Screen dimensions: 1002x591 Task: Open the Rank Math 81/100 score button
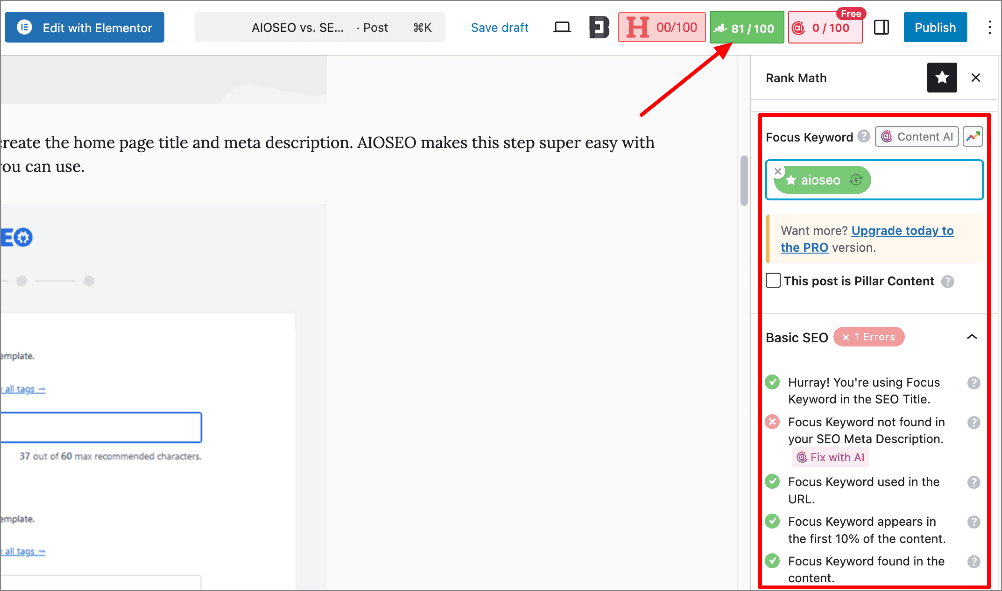pyautogui.click(x=746, y=27)
